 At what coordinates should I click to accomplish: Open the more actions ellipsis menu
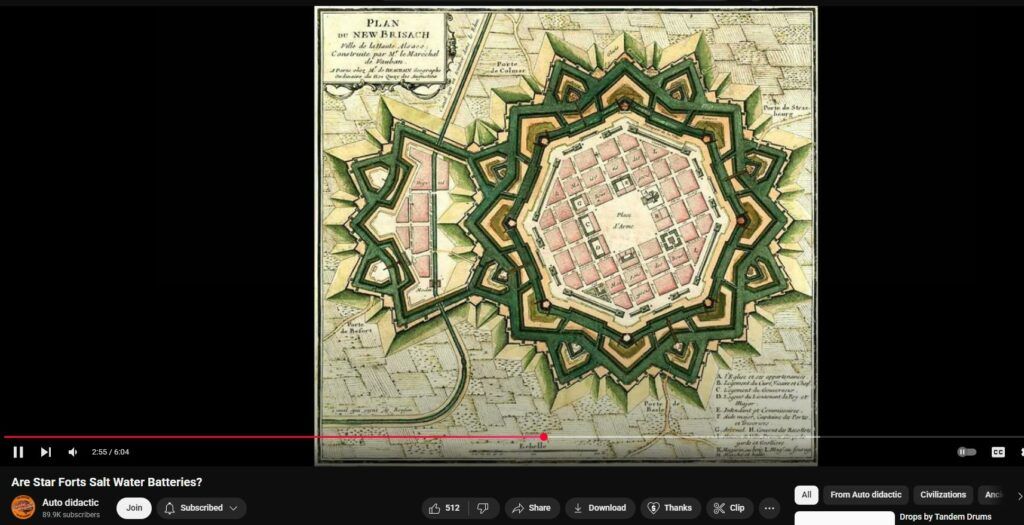point(768,508)
